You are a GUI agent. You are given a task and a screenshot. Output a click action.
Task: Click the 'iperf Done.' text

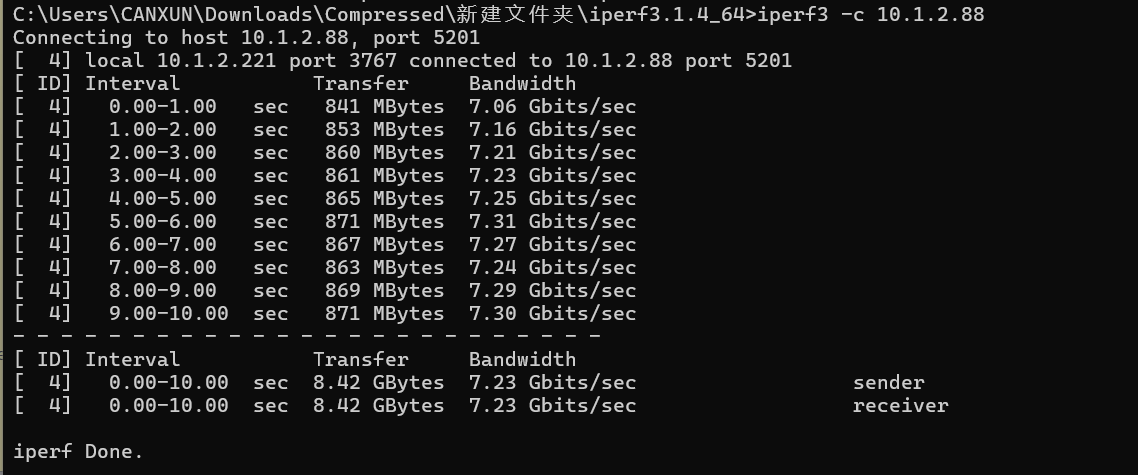[78, 452]
